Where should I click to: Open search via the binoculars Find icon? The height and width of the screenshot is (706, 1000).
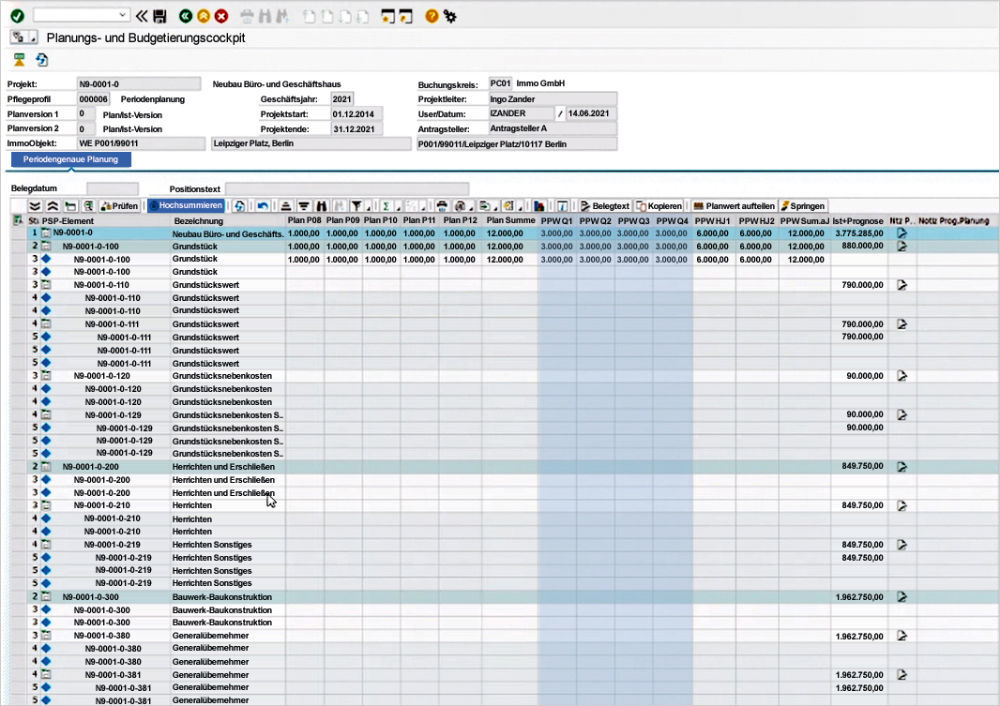[322, 205]
